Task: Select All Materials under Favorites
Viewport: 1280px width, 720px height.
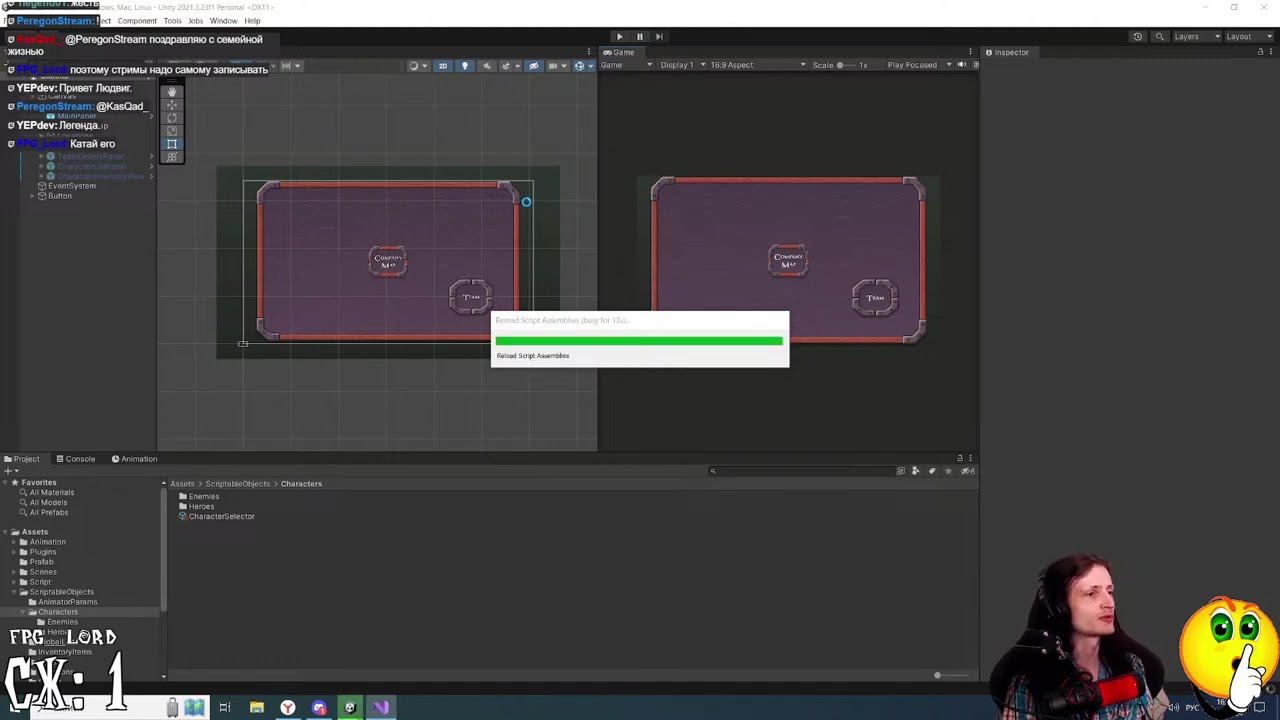Action: coord(52,493)
